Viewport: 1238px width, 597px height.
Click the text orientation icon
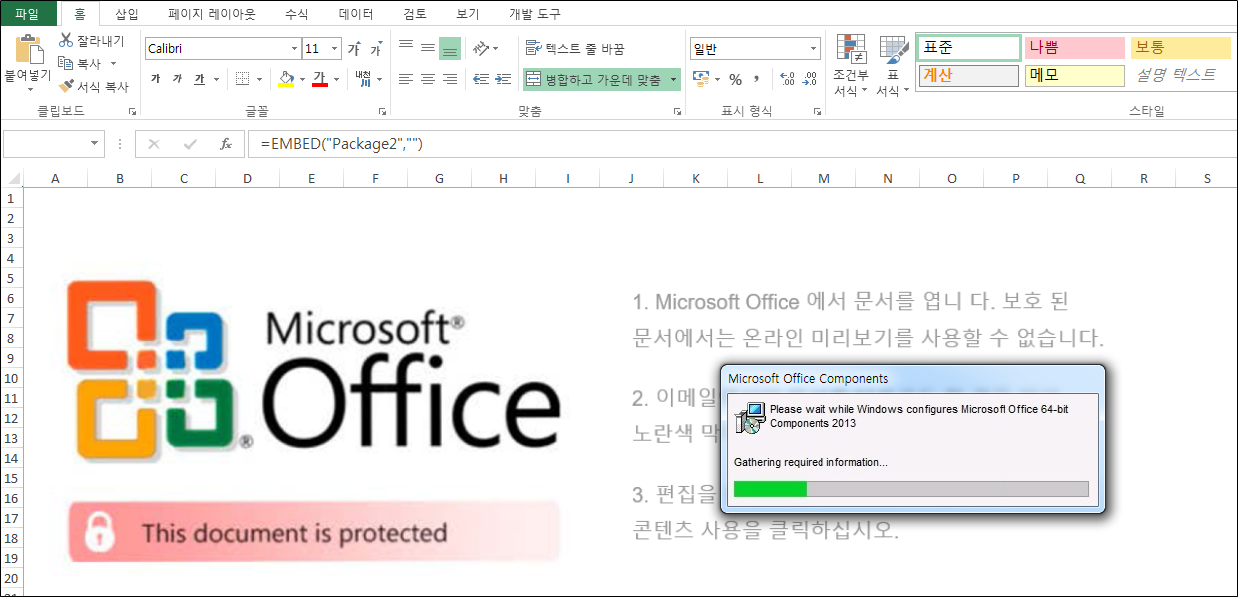[x=481, y=48]
